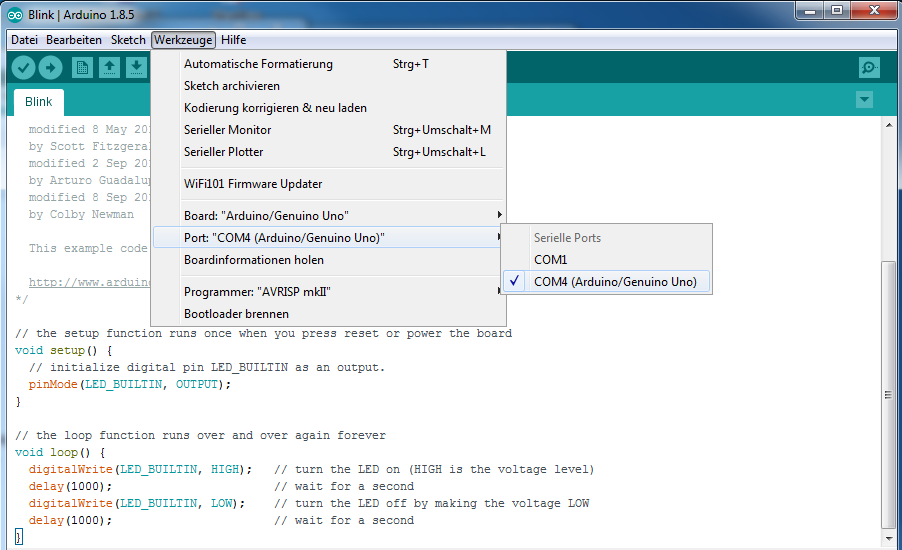Click Bootloader brennen menu entry
The image size is (902, 550).
(x=236, y=314)
